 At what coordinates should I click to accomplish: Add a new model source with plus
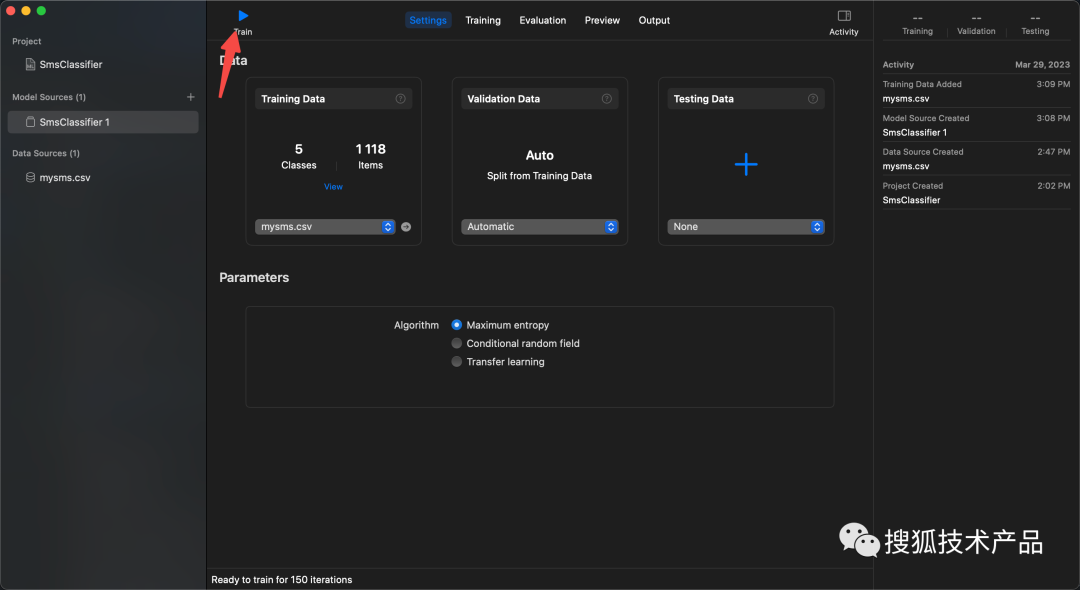pyautogui.click(x=191, y=97)
